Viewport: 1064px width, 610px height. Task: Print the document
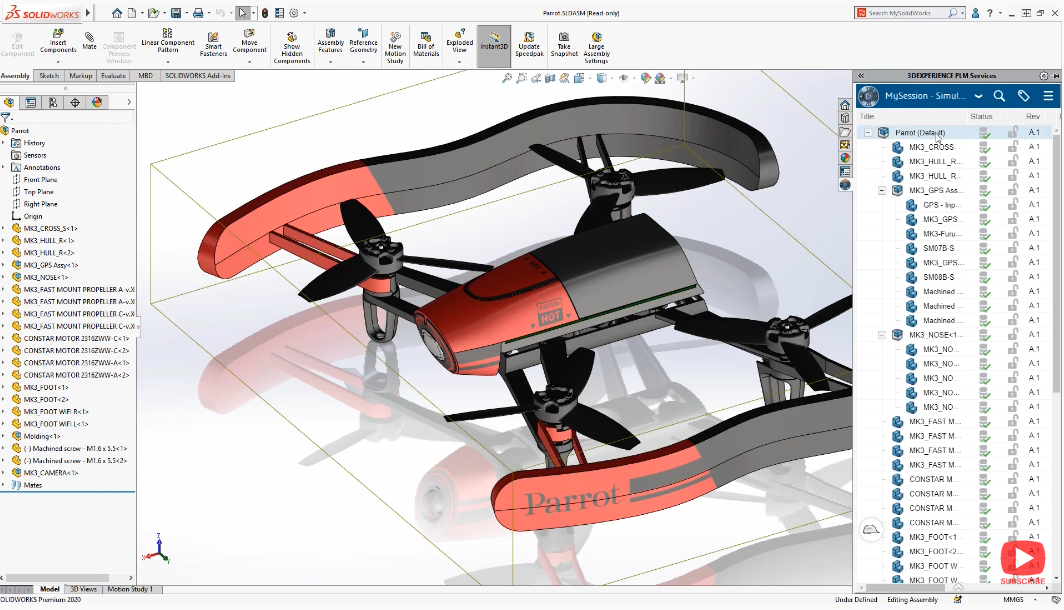coord(197,13)
